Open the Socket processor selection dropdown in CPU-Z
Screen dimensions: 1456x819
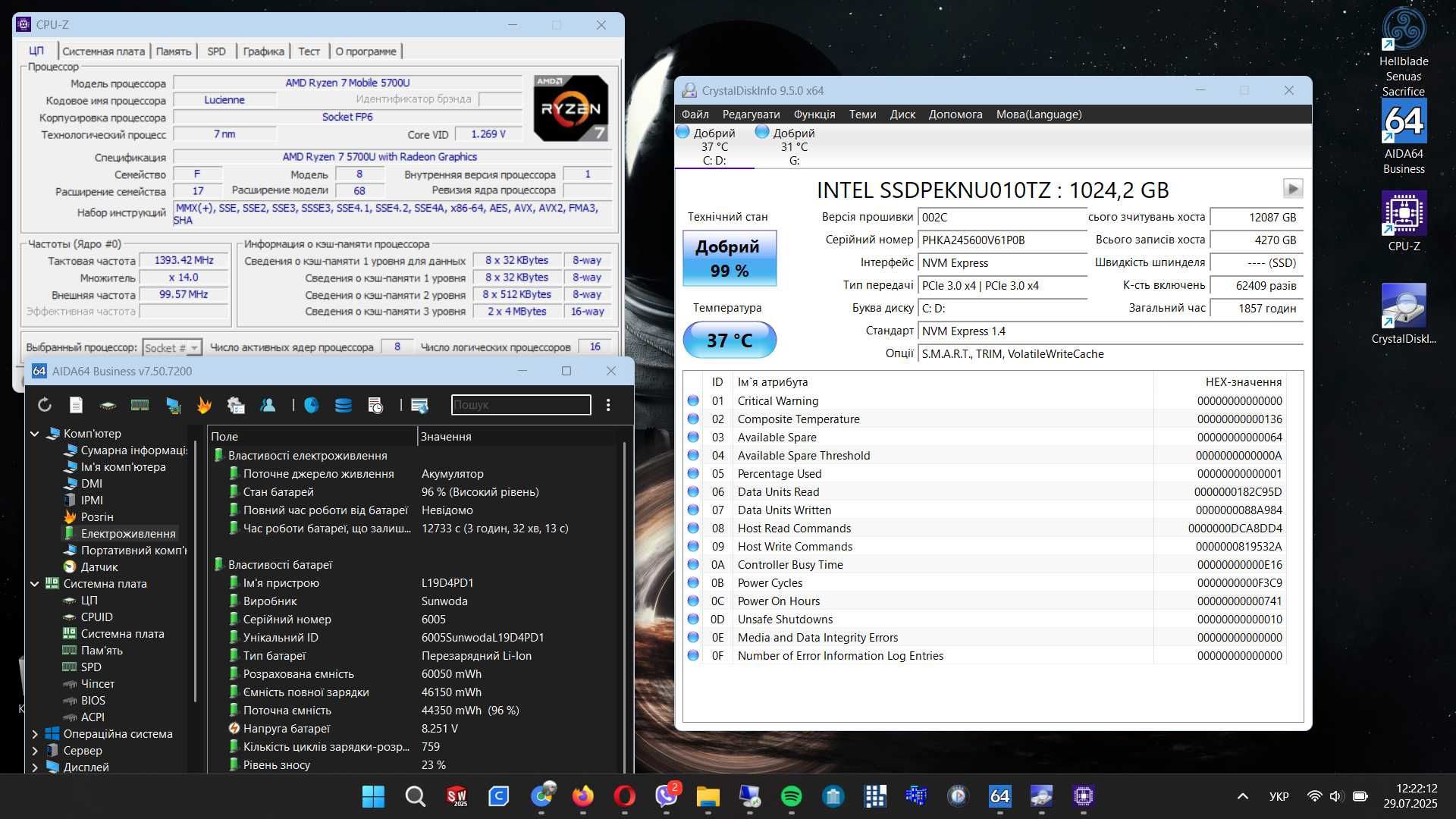pos(171,347)
